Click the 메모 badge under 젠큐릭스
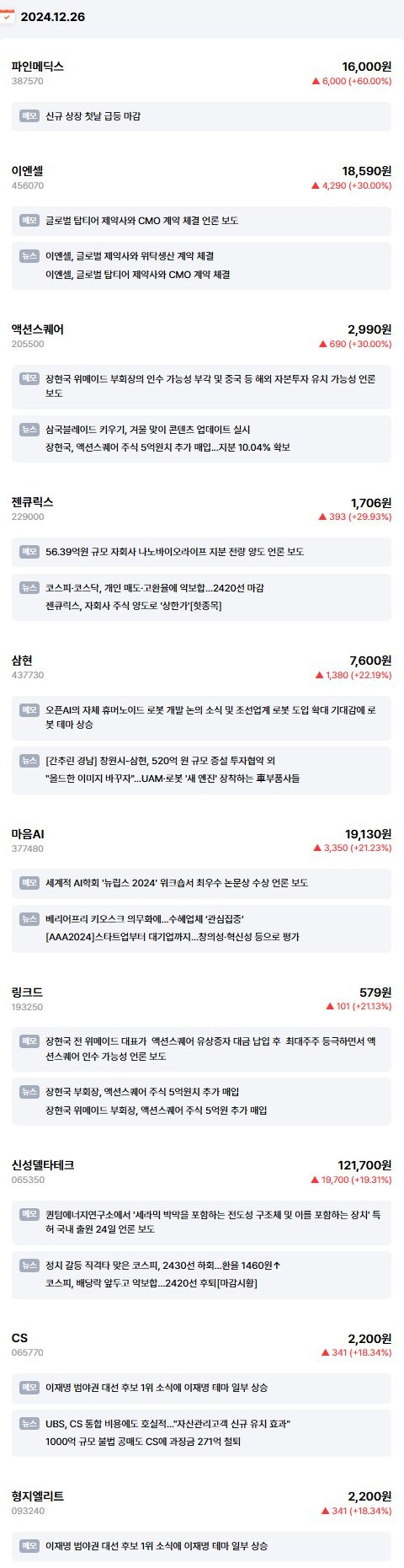This screenshot has height=1568, width=404. point(29,552)
